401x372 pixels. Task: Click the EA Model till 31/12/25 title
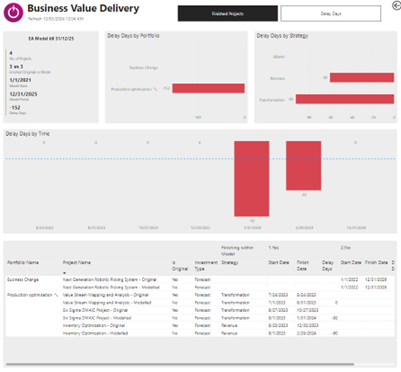(51, 39)
